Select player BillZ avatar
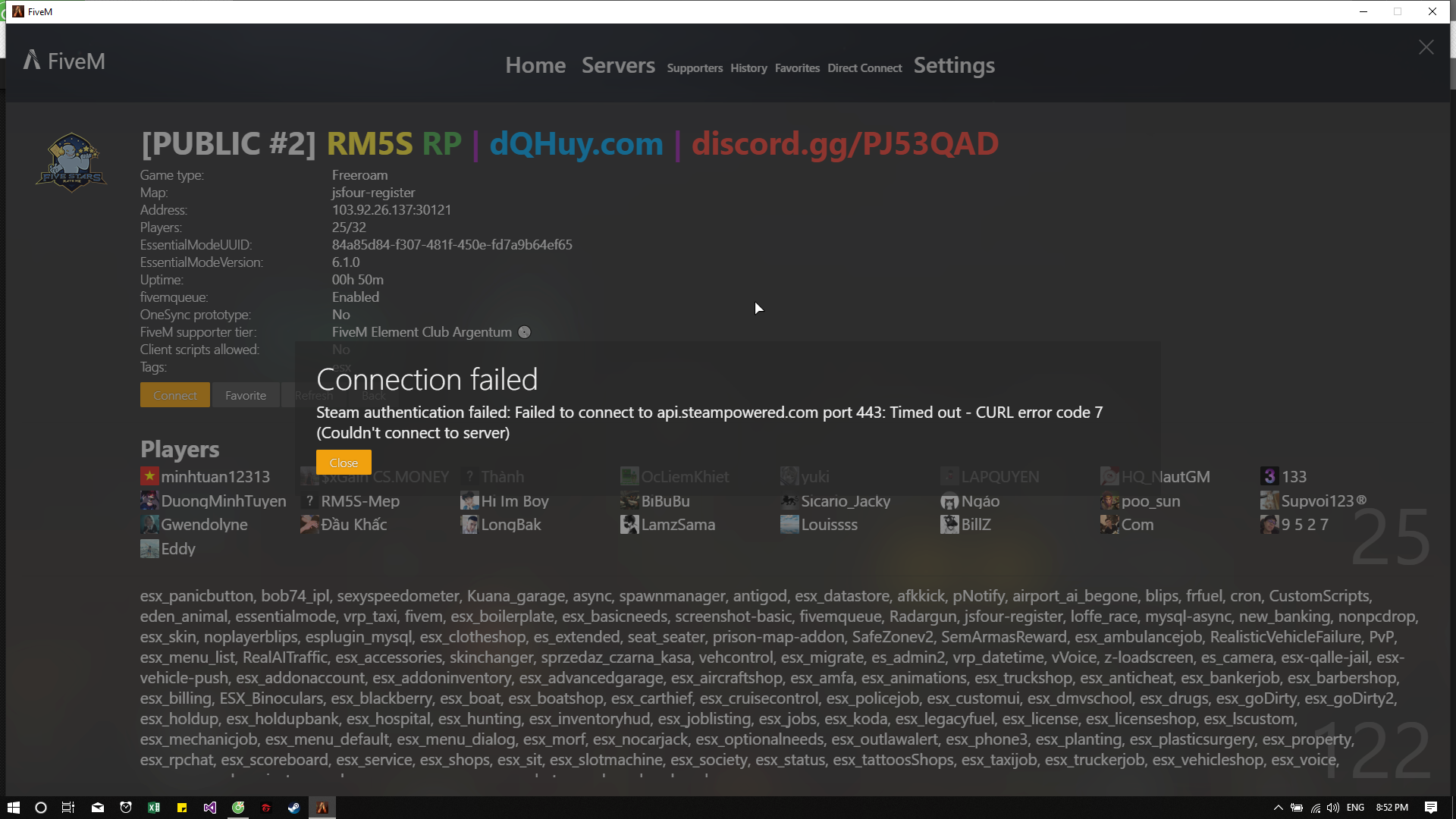Screen dimensions: 1456x819 (949, 524)
